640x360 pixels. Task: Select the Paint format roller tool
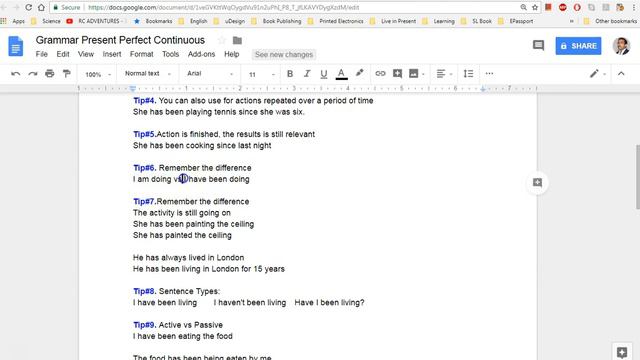click(67, 73)
